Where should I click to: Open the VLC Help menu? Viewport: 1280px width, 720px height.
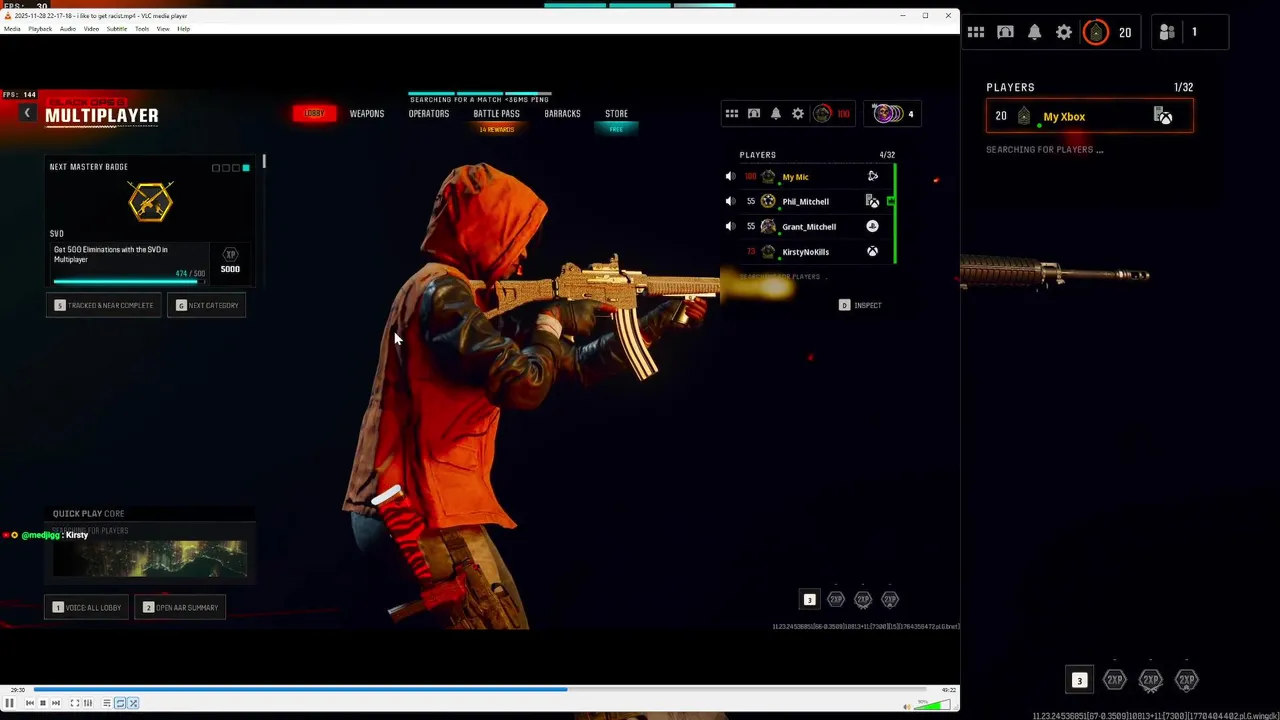(184, 29)
